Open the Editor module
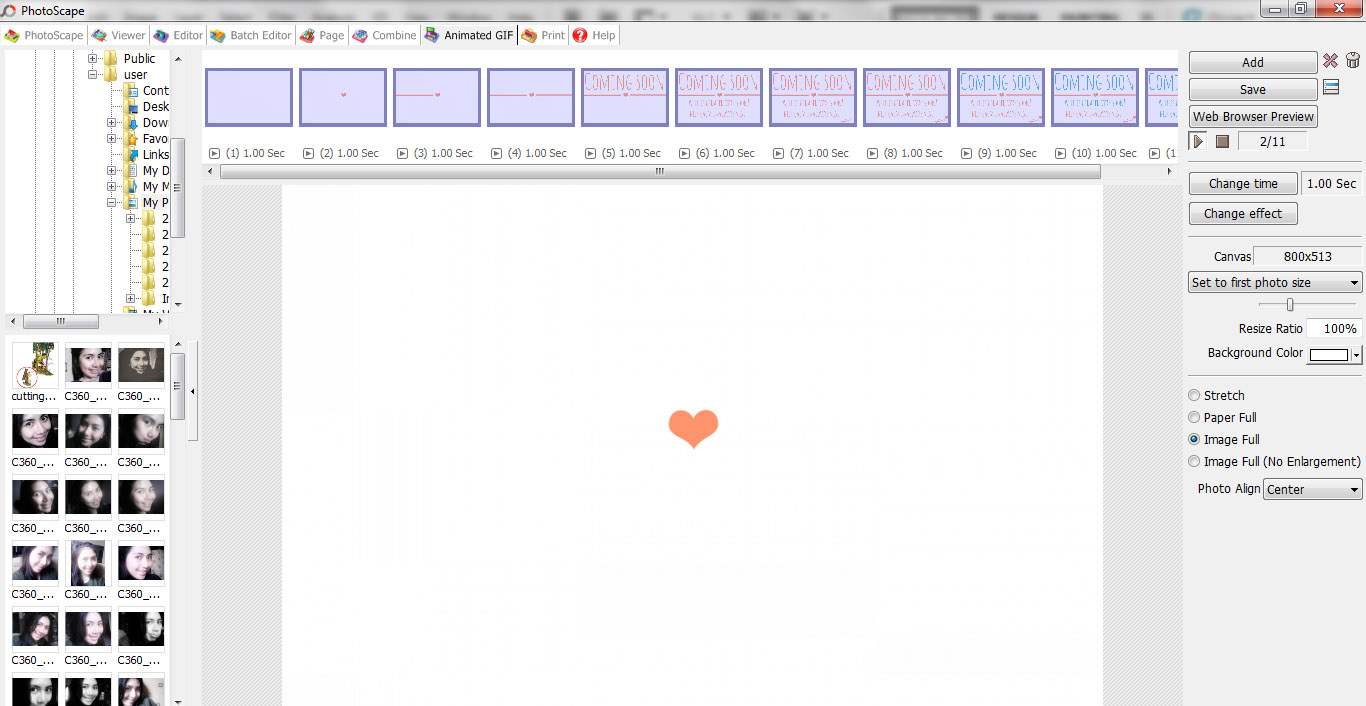Image resolution: width=1366 pixels, height=706 pixels. (177, 35)
